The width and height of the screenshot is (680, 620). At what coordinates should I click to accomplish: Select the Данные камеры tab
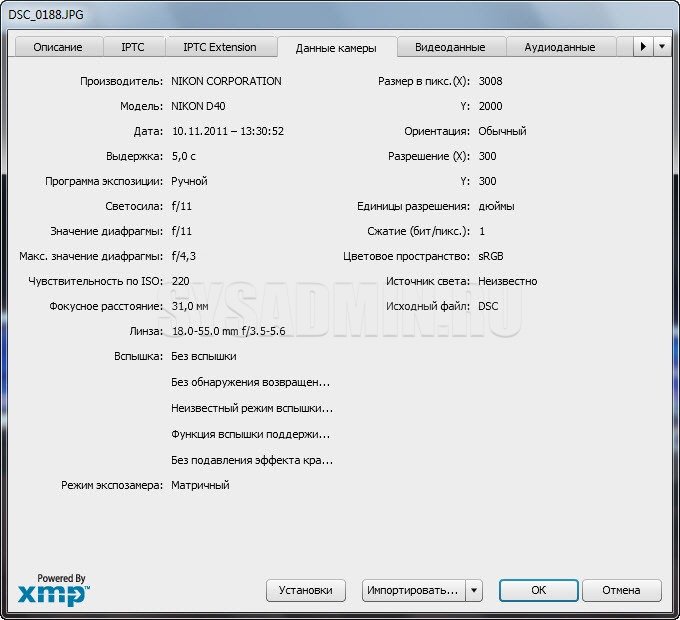[x=335, y=48]
